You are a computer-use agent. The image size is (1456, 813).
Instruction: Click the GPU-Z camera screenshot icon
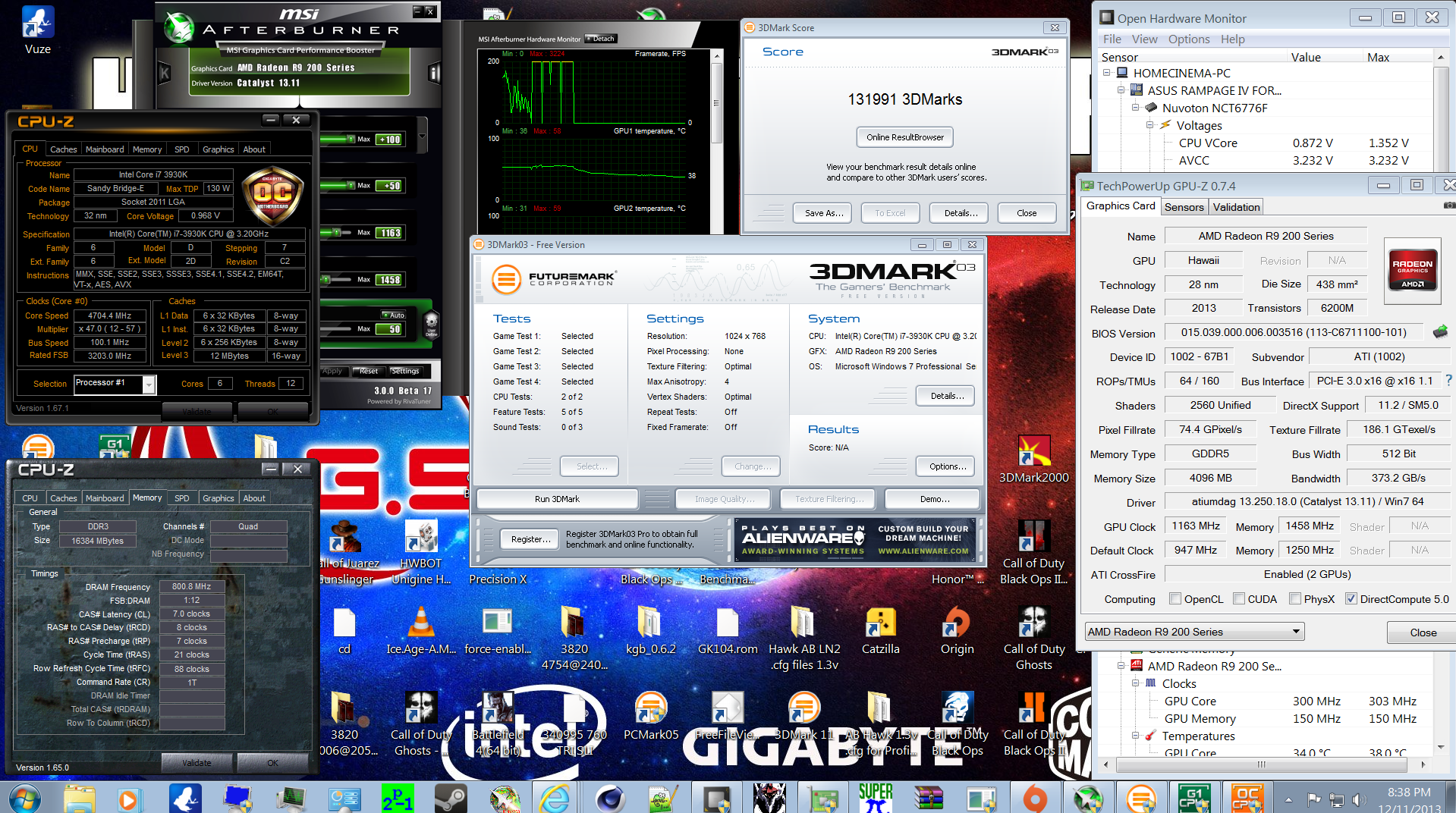(x=1448, y=206)
